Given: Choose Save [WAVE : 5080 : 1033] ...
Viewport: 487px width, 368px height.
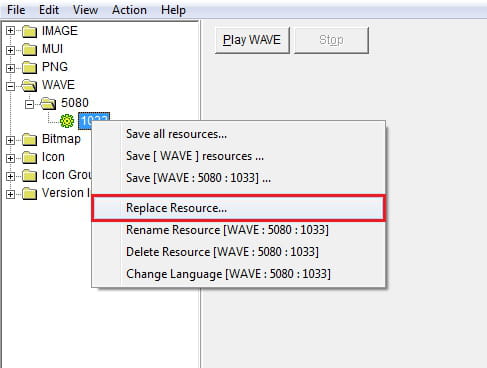Looking at the screenshot, I should click(239, 178).
